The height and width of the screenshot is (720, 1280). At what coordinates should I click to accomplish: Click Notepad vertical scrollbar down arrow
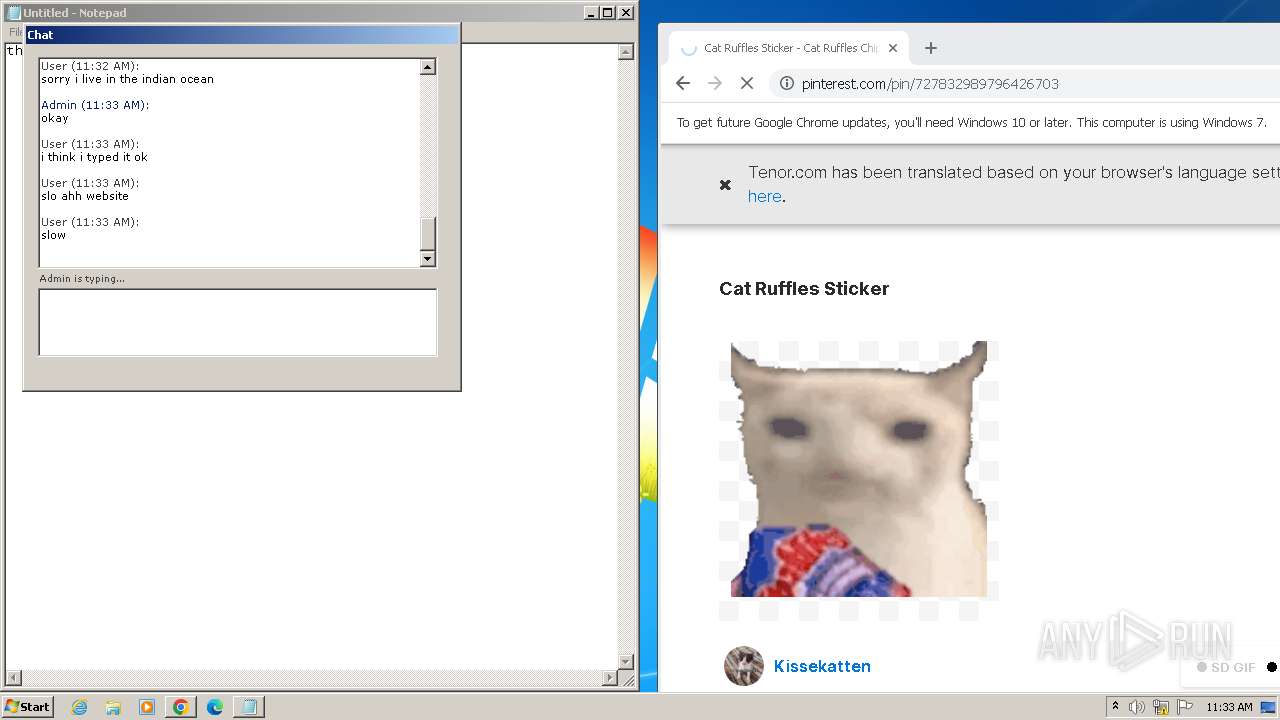(626, 661)
